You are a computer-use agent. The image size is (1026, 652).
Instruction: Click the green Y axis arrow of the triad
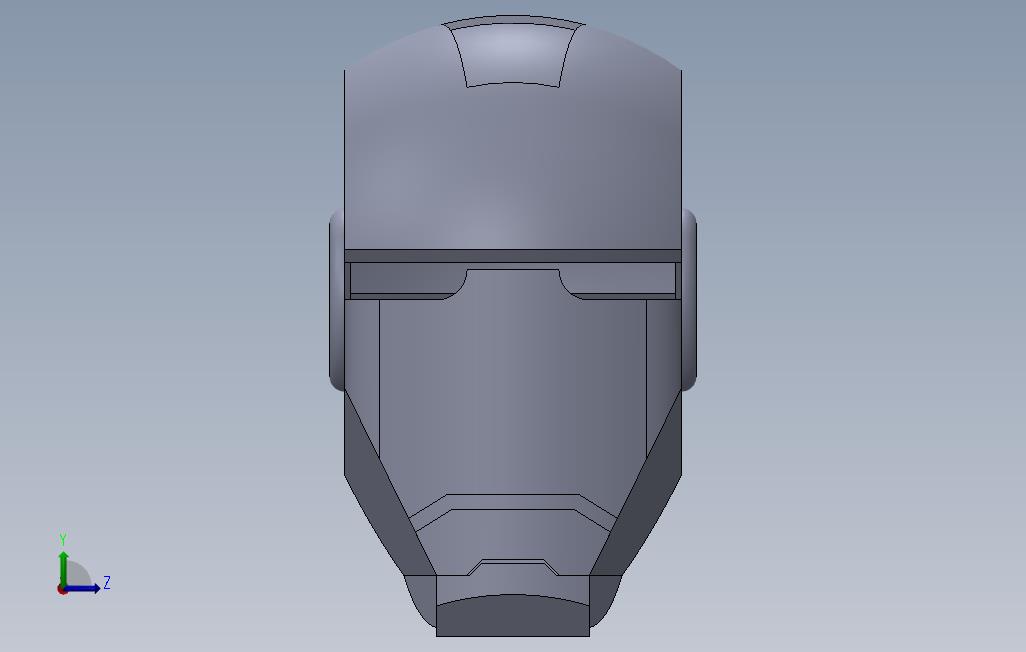(63, 568)
